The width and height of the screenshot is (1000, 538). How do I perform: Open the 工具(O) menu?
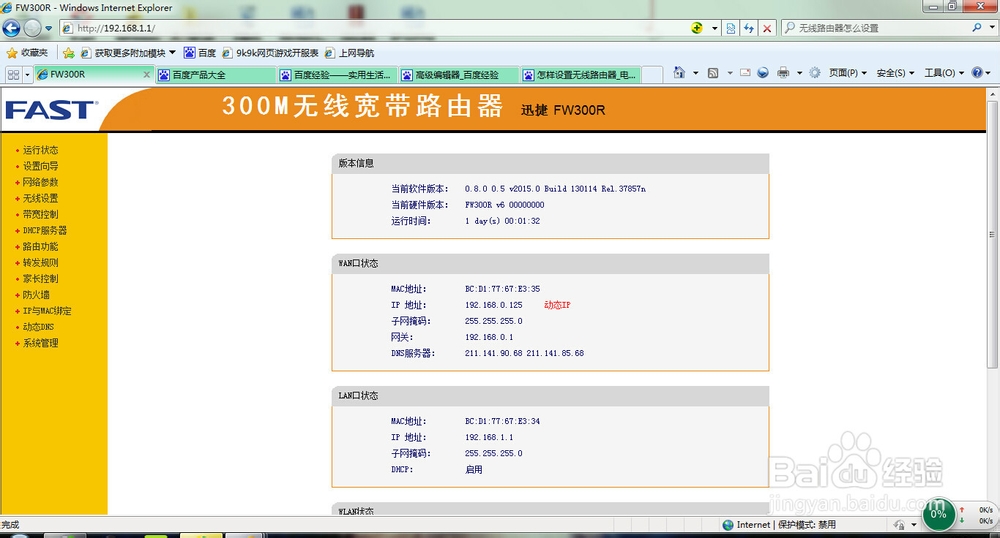pyautogui.click(x=944, y=73)
